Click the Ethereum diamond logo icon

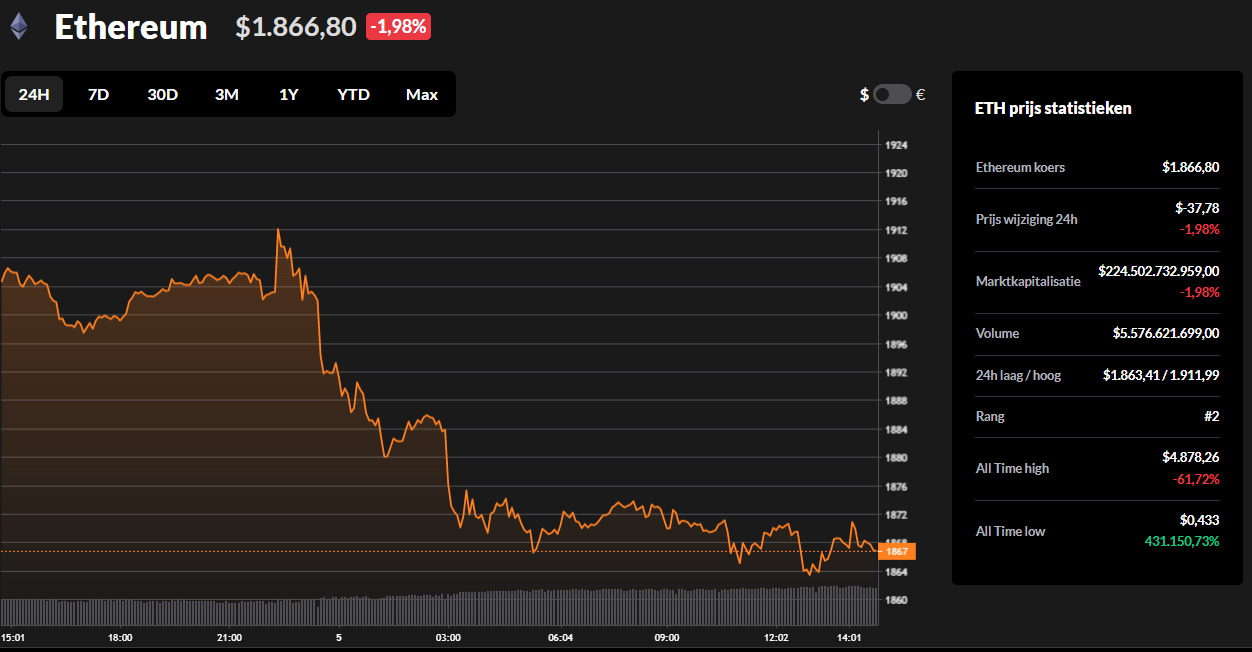tap(19, 26)
